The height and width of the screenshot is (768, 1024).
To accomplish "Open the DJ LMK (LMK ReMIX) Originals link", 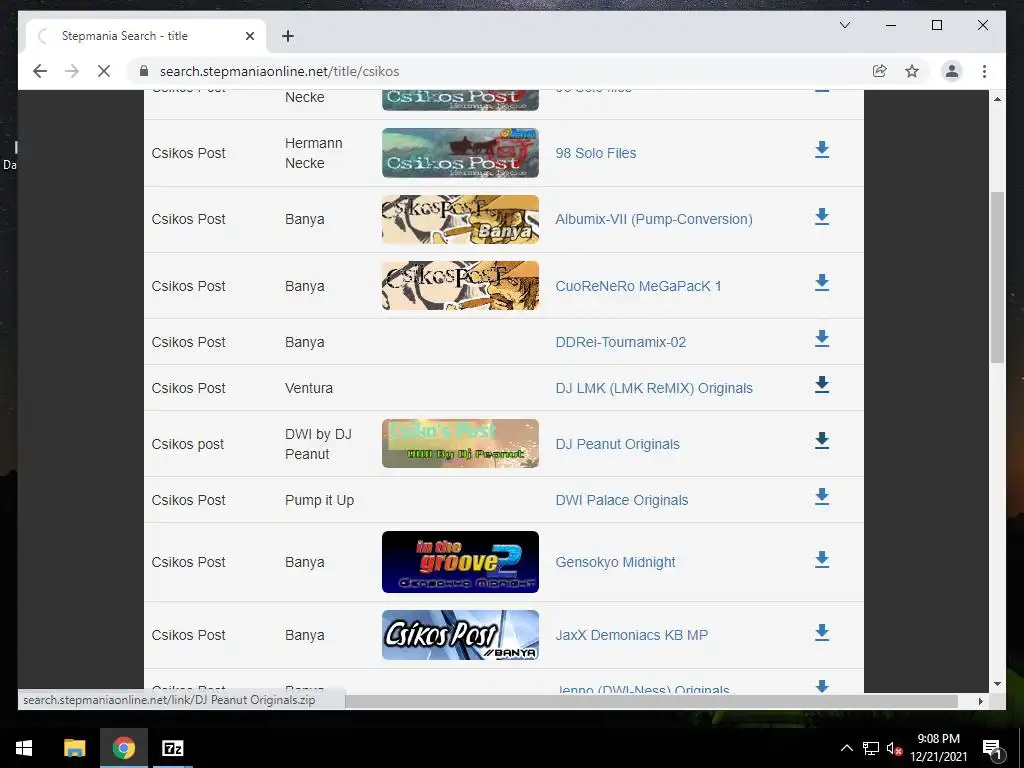I will pyautogui.click(x=654, y=388).
